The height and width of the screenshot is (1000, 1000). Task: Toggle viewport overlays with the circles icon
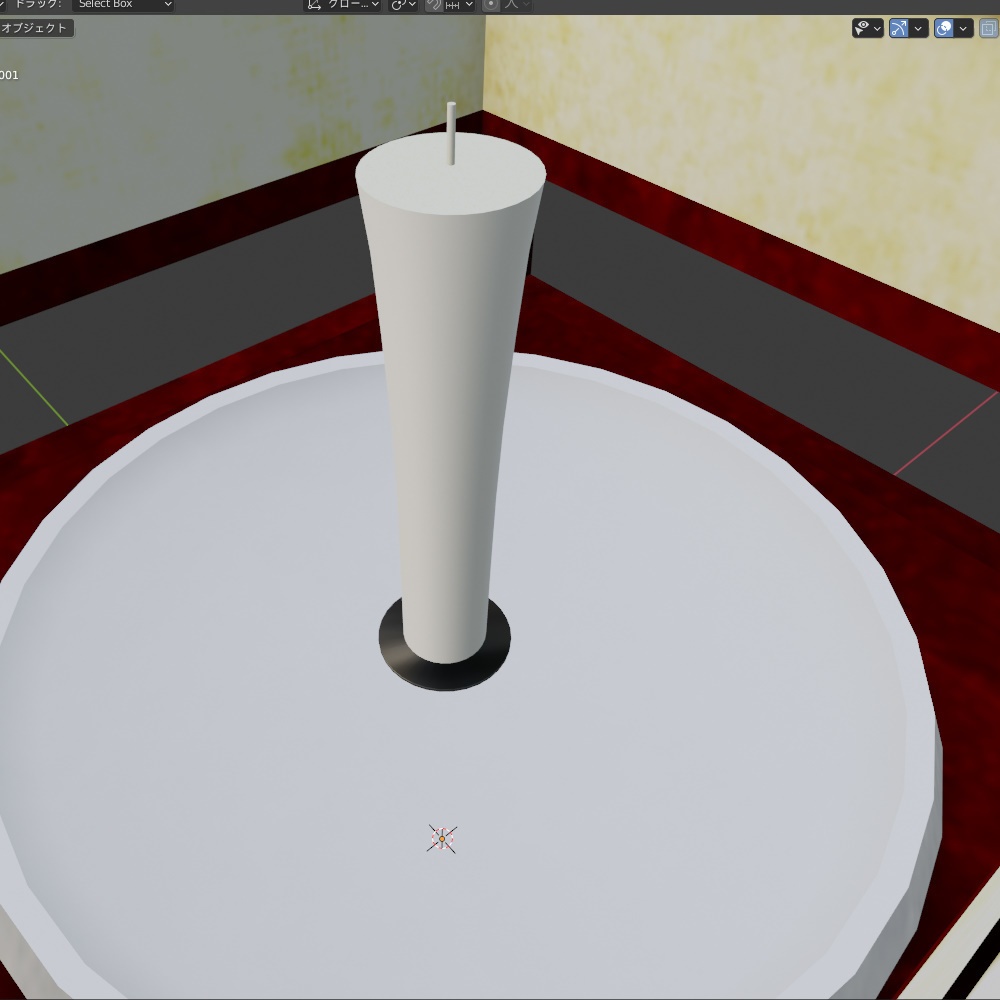point(943,28)
